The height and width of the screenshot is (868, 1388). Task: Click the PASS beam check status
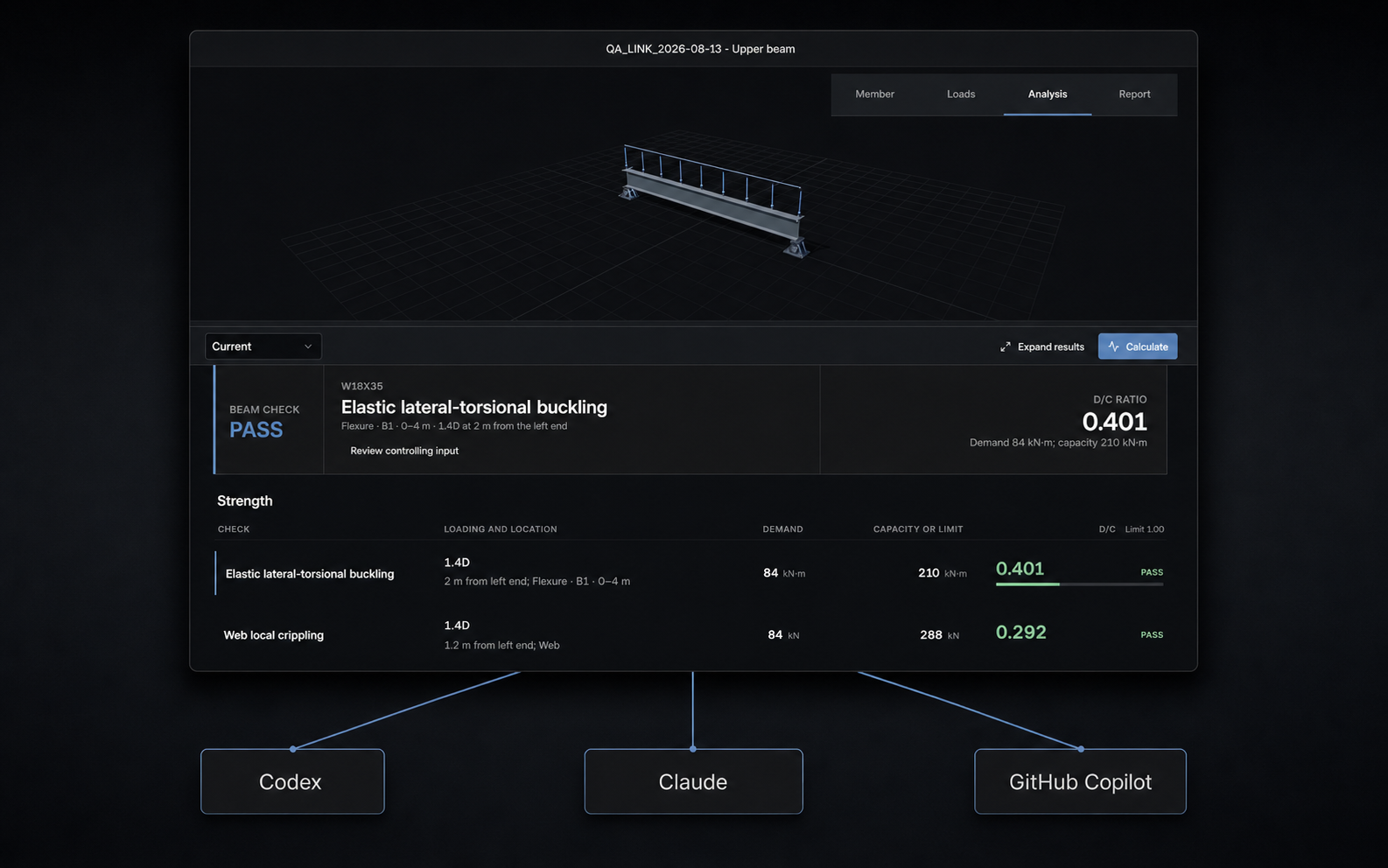(x=256, y=430)
